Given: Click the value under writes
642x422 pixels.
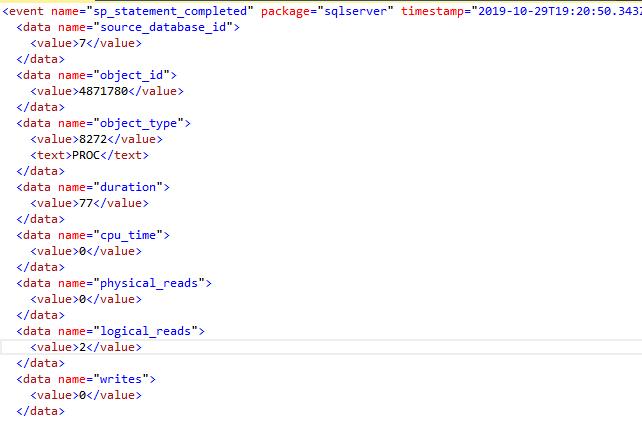Looking at the screenshot, I should [85, 395].
